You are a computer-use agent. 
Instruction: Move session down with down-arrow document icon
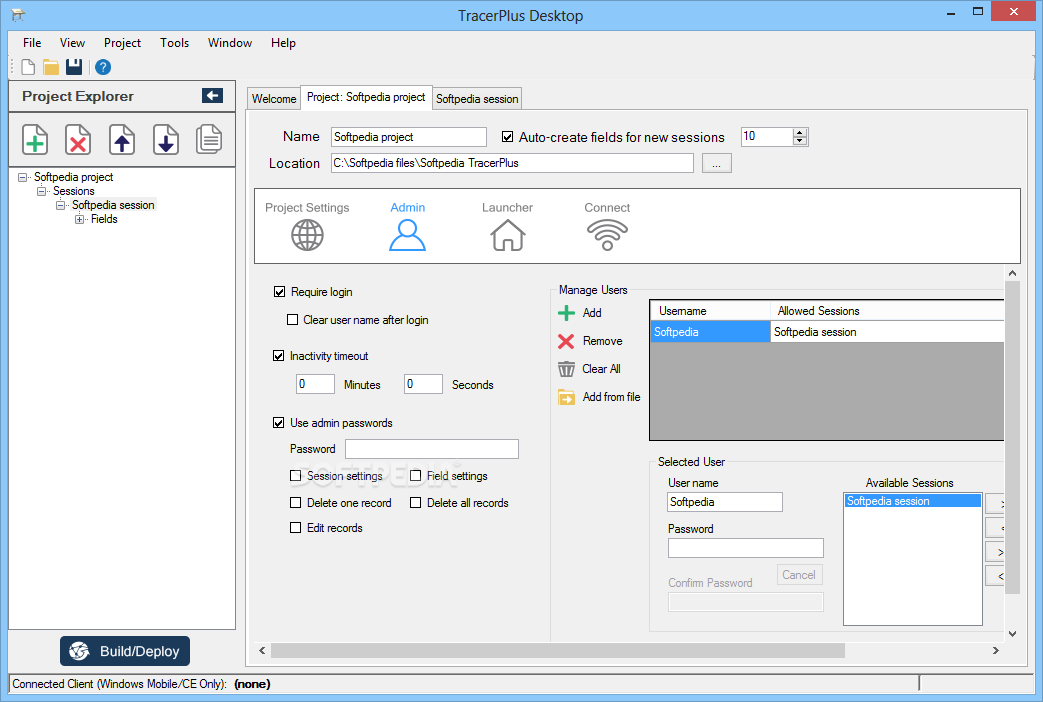click(166, 140)
